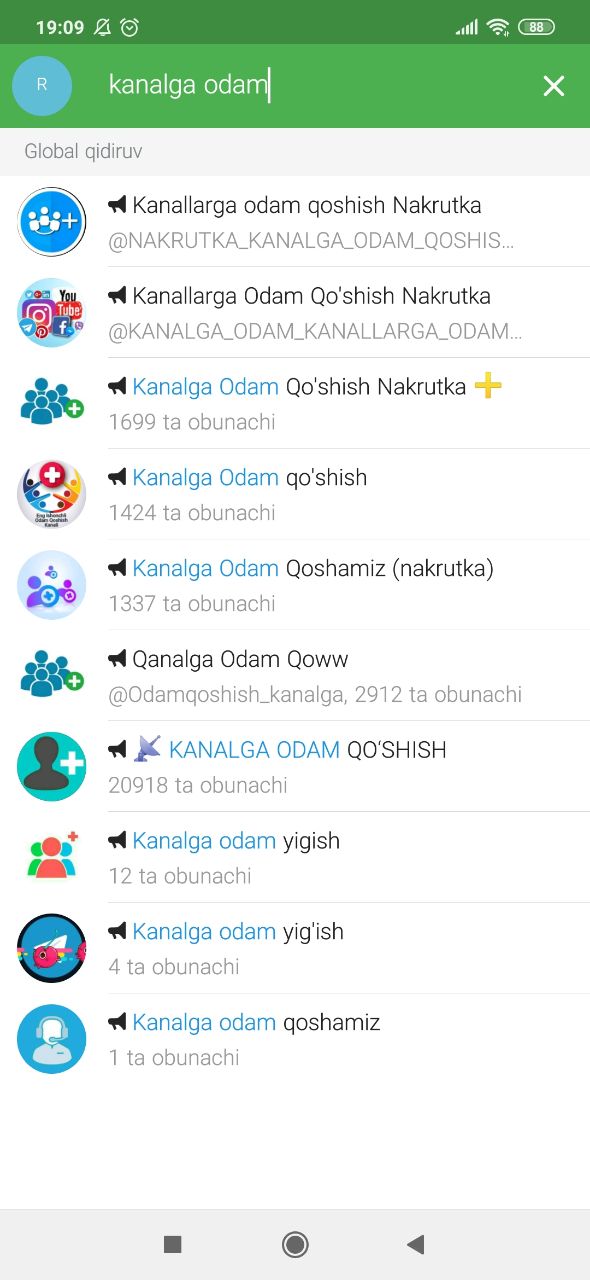590x1280 pixels.
Task: Tap the red-cross people circle avatar
Action: (52, 494)
